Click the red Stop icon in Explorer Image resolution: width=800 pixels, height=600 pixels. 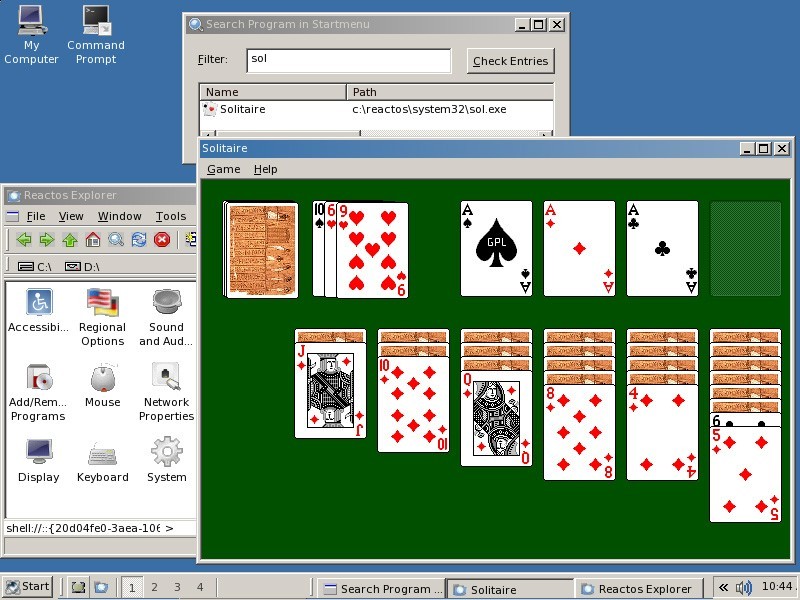[x=162, y=239]
